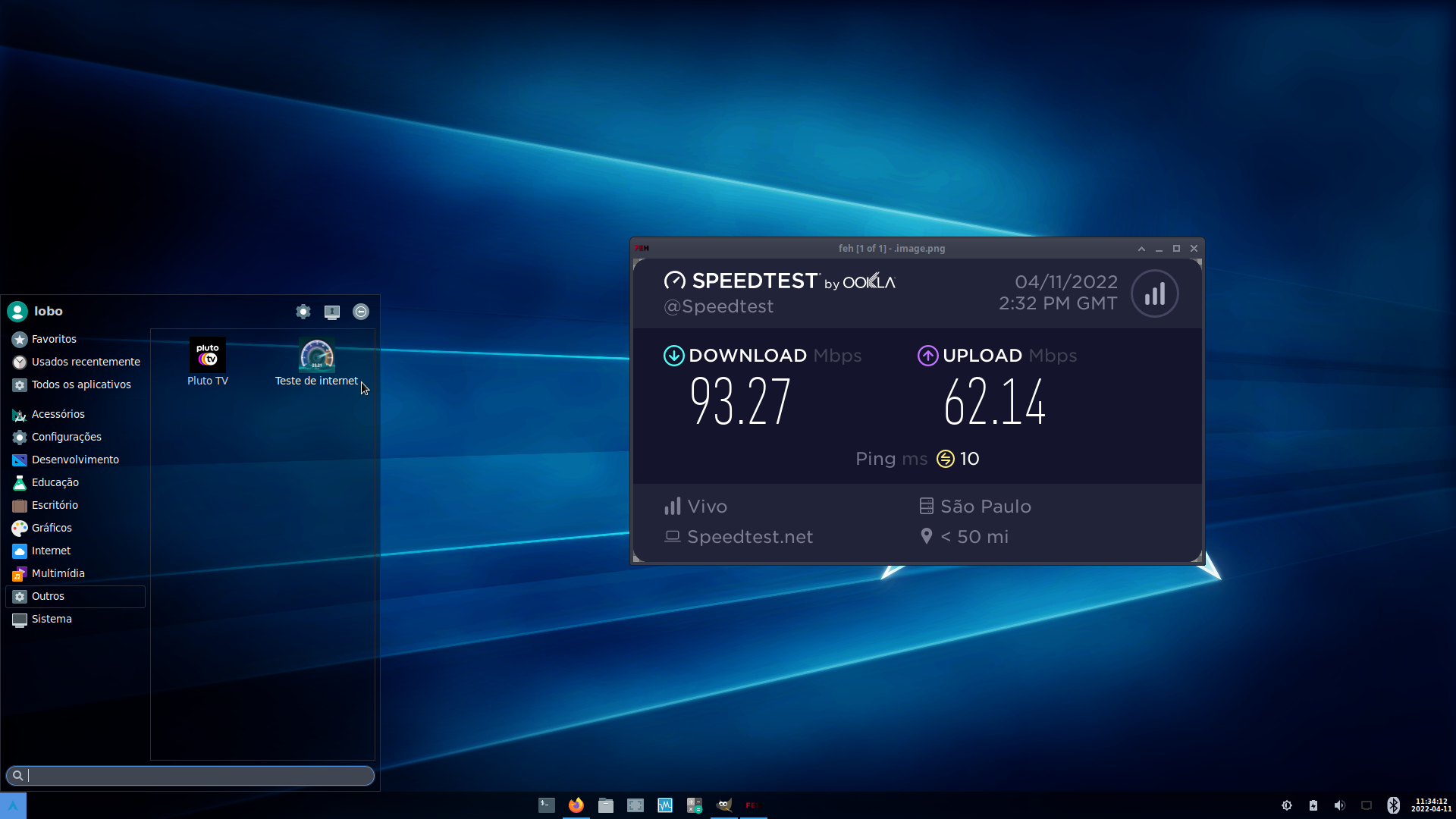Click the system monitor taskbar icon
Screen dimensions: 1456x819
point(665,805)
